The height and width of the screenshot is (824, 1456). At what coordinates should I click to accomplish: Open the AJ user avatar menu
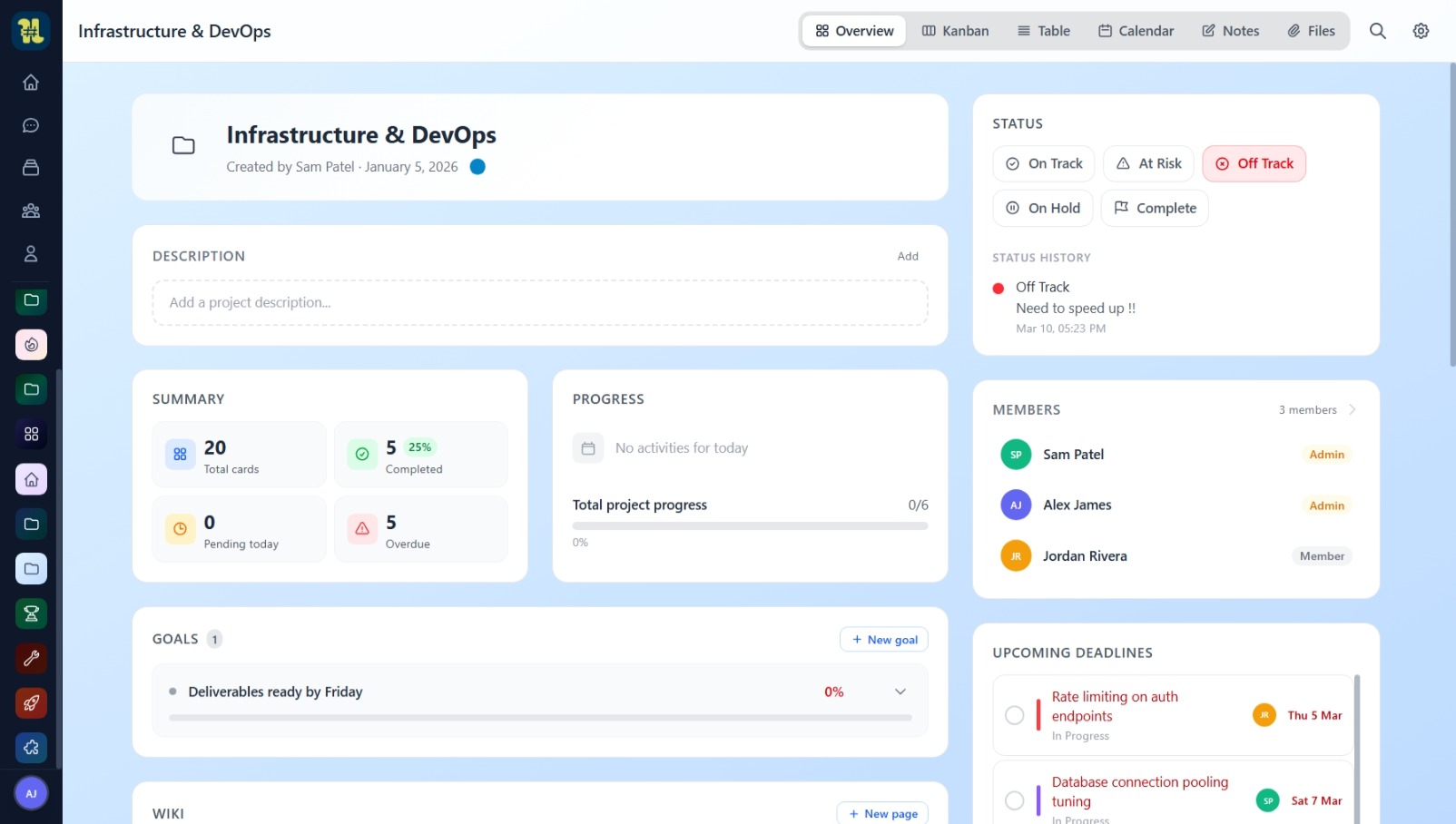[x=31, y=793]
